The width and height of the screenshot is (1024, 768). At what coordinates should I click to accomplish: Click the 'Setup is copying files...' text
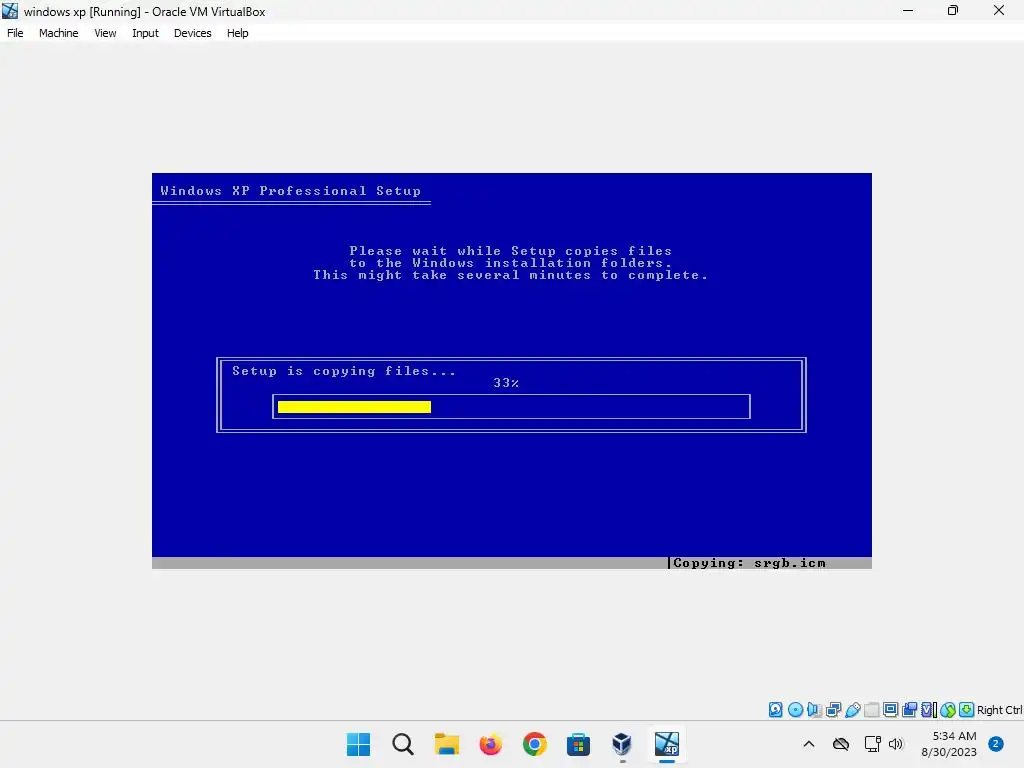coord(344,371)
